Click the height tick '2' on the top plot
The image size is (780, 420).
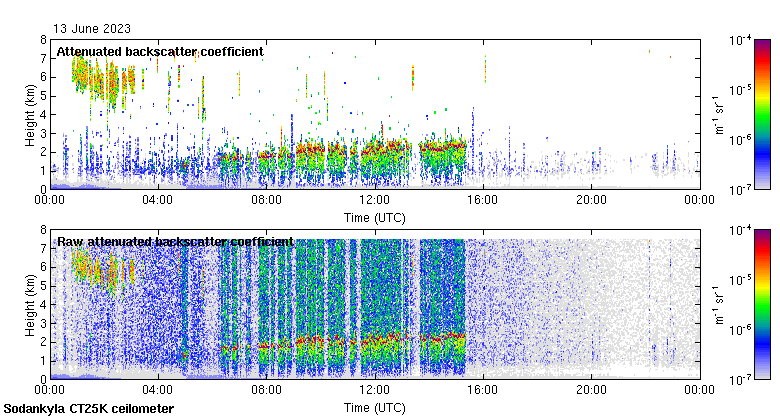tap(43, 152)
